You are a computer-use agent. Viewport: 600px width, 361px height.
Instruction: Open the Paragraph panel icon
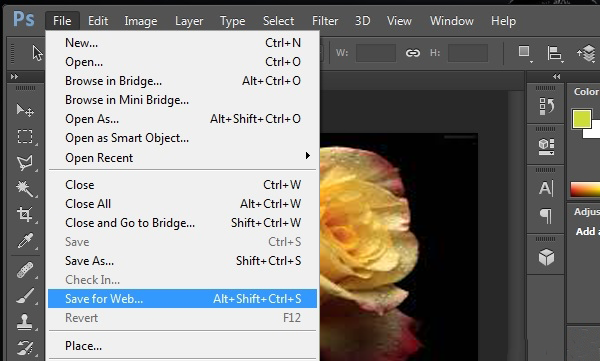pyautogui.click(x=546, y=216)
